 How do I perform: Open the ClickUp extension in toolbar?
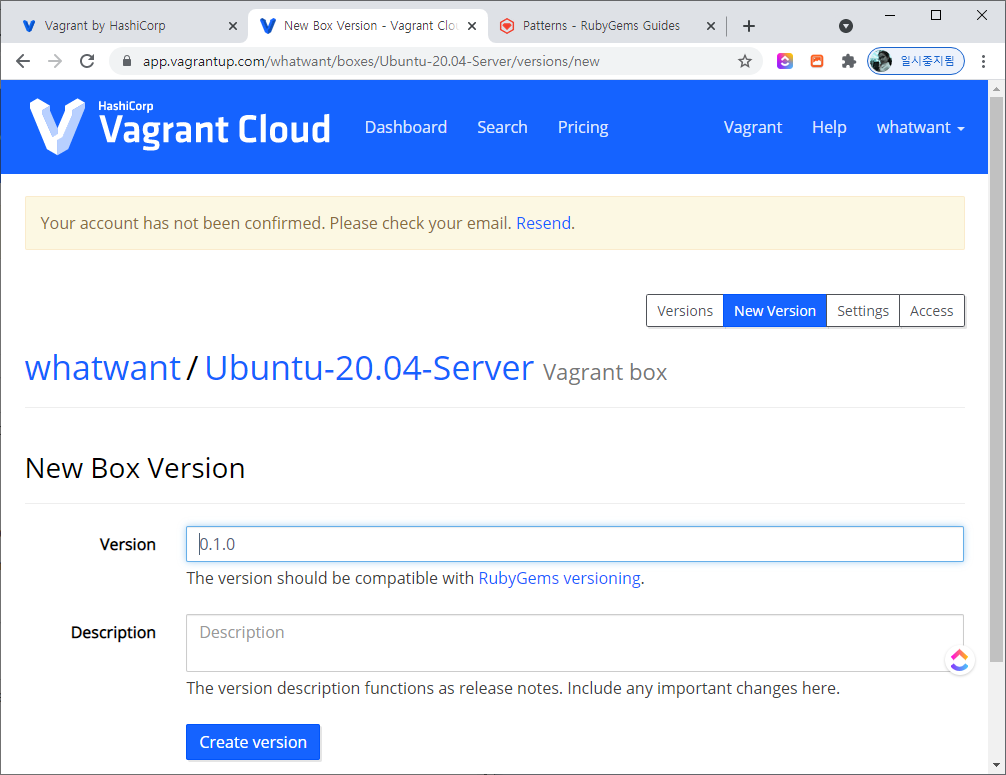pos(785,61)
